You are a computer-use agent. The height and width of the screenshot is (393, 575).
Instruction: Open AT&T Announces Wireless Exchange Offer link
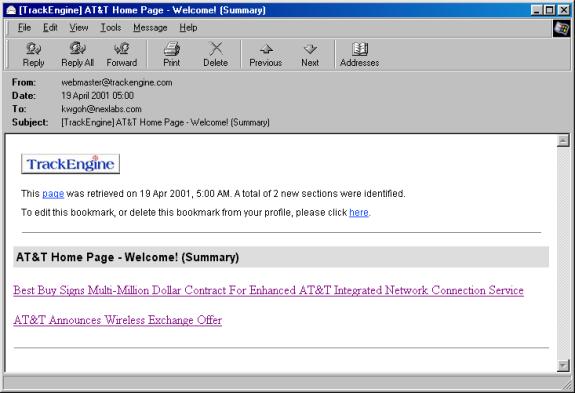118,320
